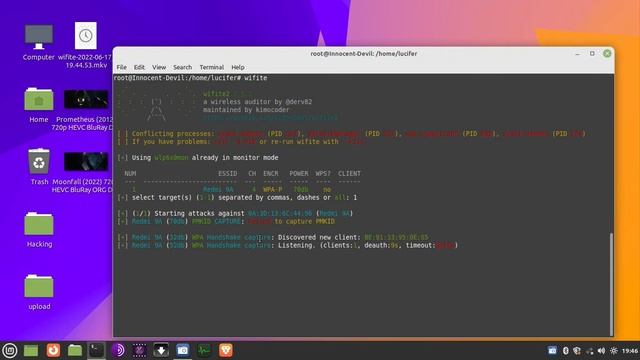The image size is (640, 360).
Task: Open the terminal Search menu
Action: point(182,67)
